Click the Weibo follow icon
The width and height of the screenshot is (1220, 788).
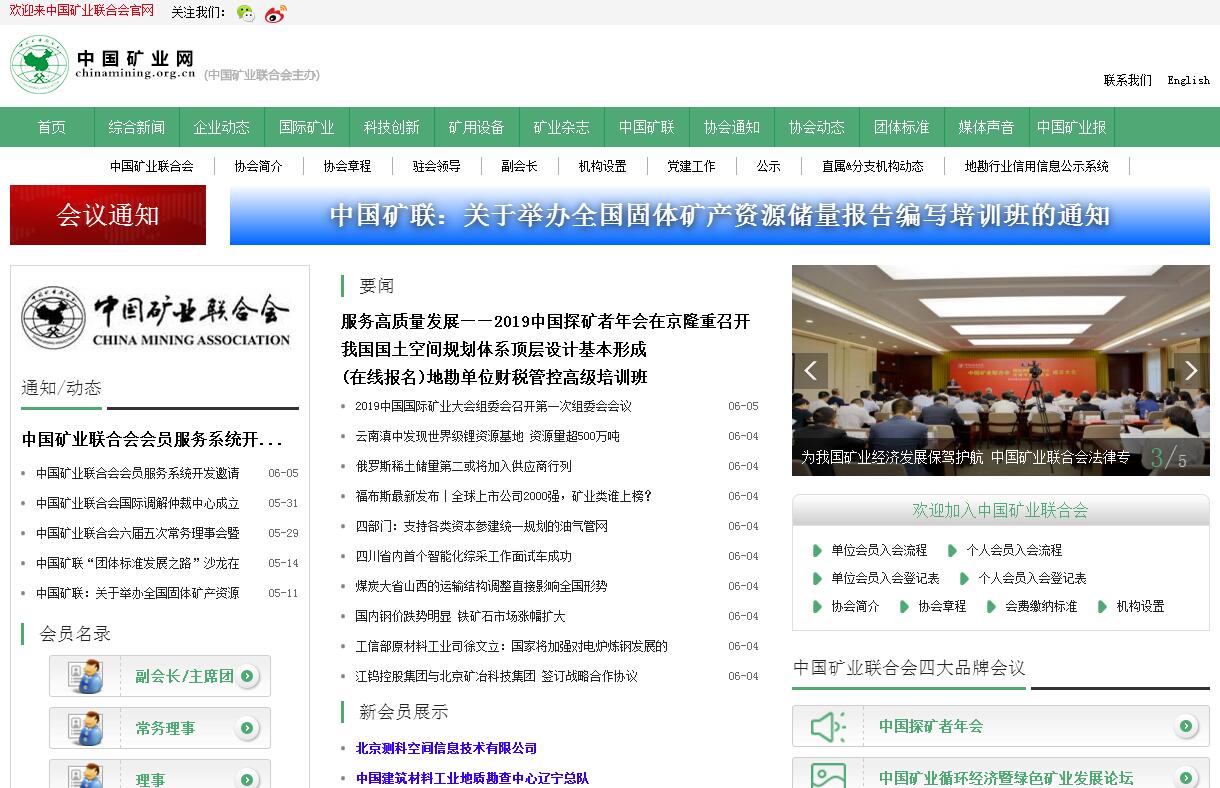tap(275, 13)
